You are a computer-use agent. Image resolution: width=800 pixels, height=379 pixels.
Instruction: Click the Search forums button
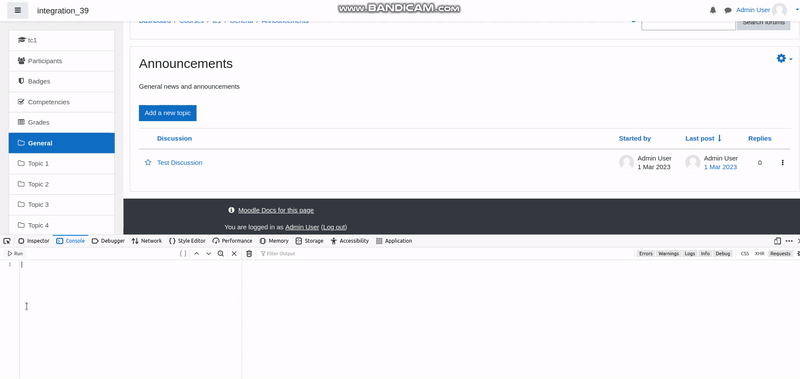pyautogui.click(x=763, y=22)
